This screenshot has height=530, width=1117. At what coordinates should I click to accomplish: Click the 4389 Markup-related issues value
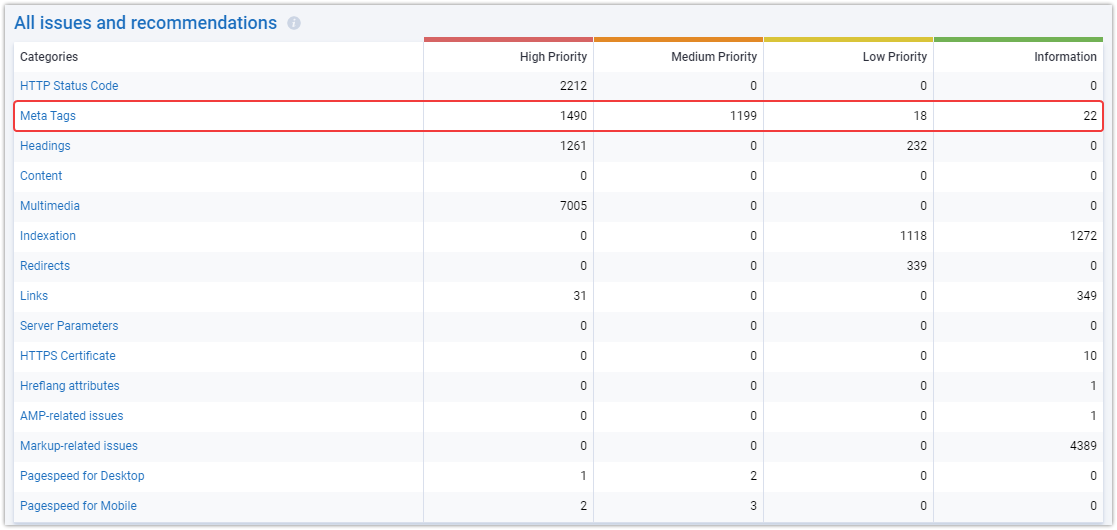pos(1083,445)
